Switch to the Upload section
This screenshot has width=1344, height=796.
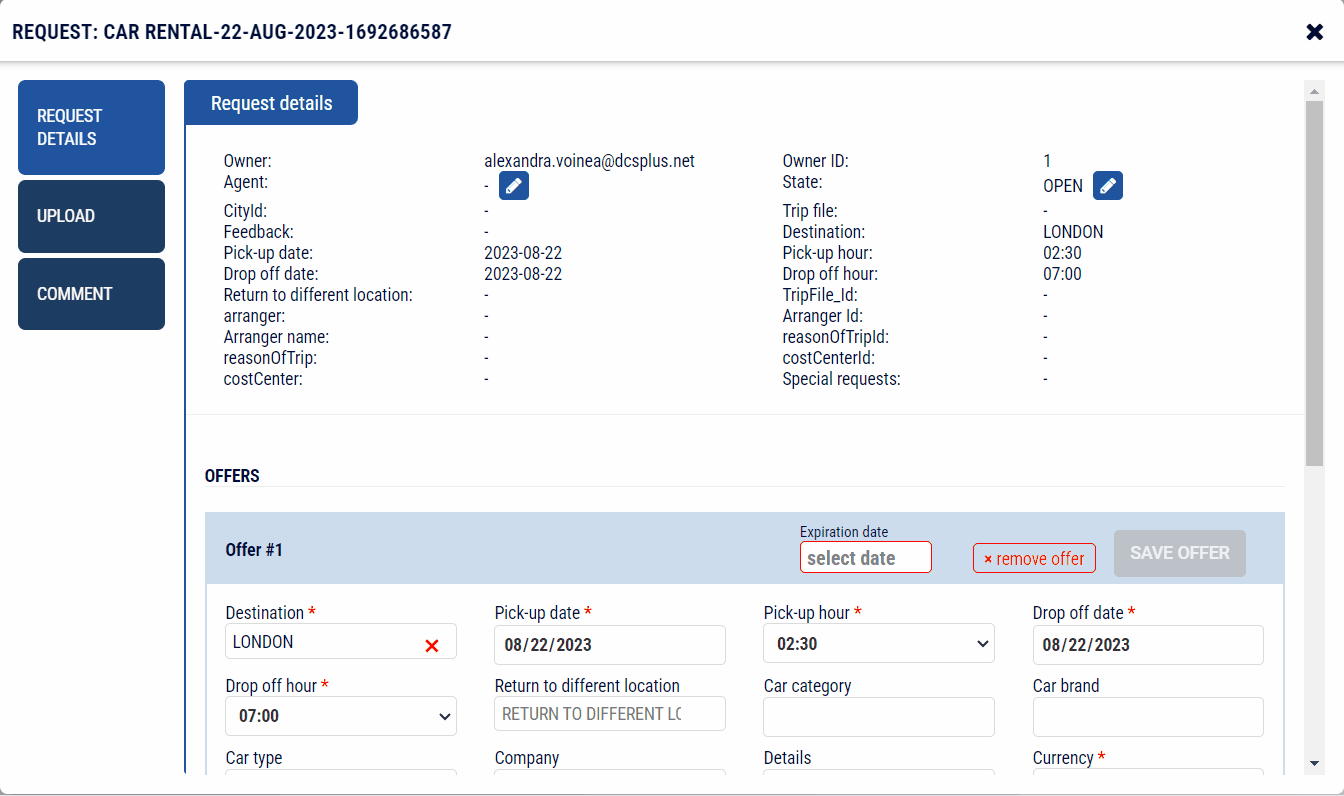click(x=91, y=216)
